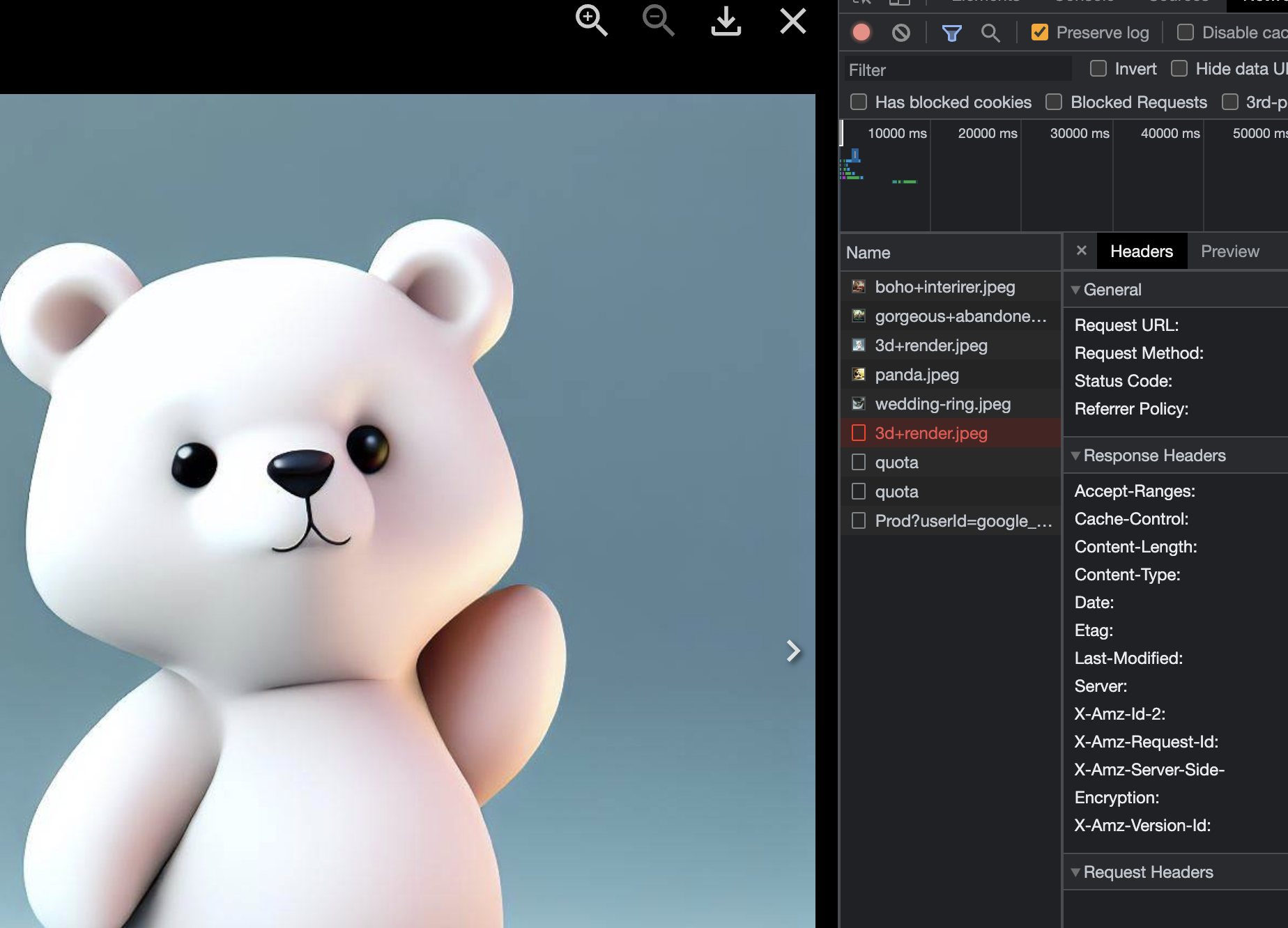The image size is (1288, 928).
Task: Stop recording network log (red record icon)
Action: (861, 32)
